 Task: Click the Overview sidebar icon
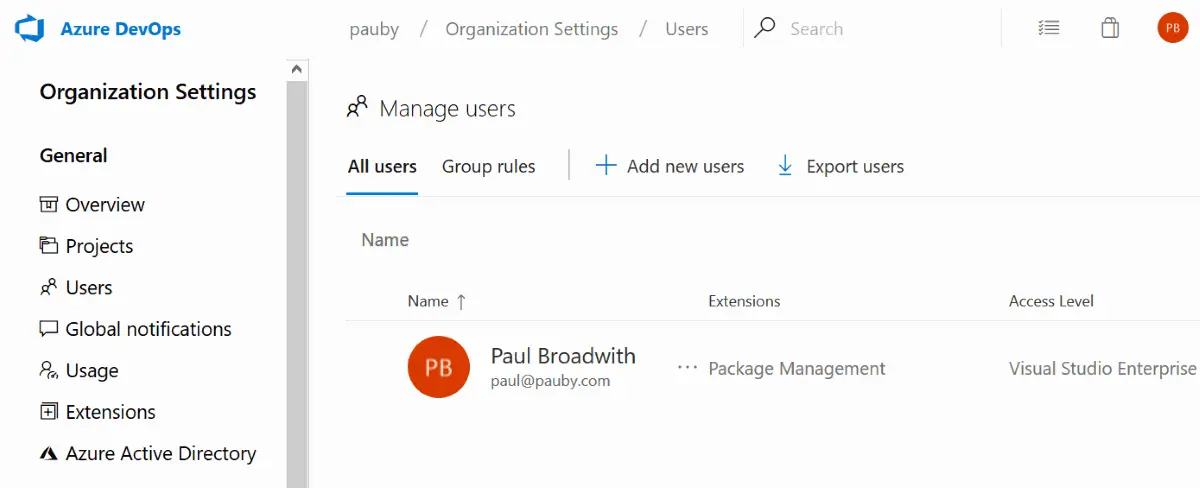49,204
